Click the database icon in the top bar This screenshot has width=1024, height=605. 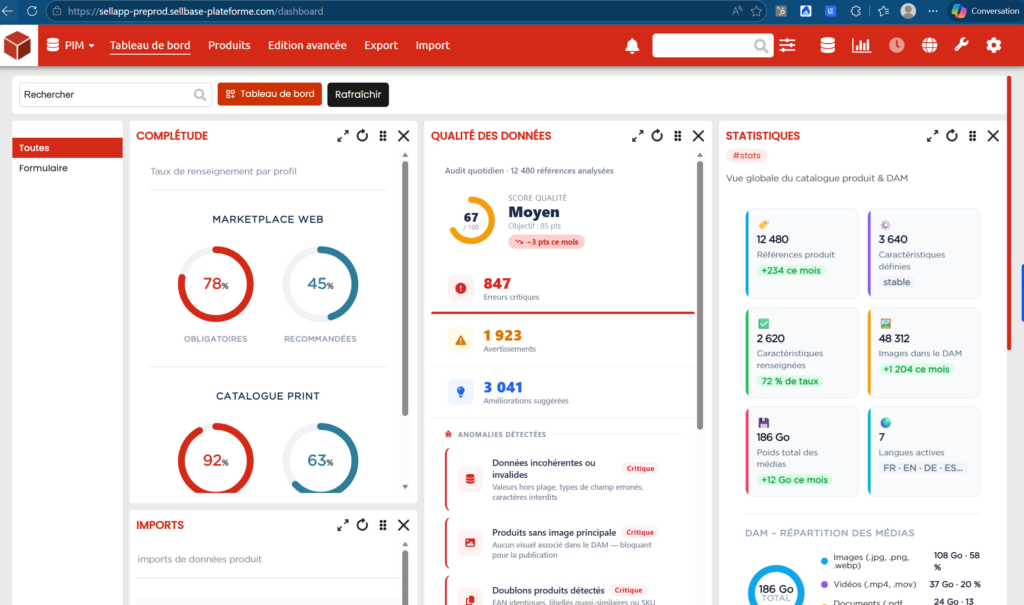(827, 46)
